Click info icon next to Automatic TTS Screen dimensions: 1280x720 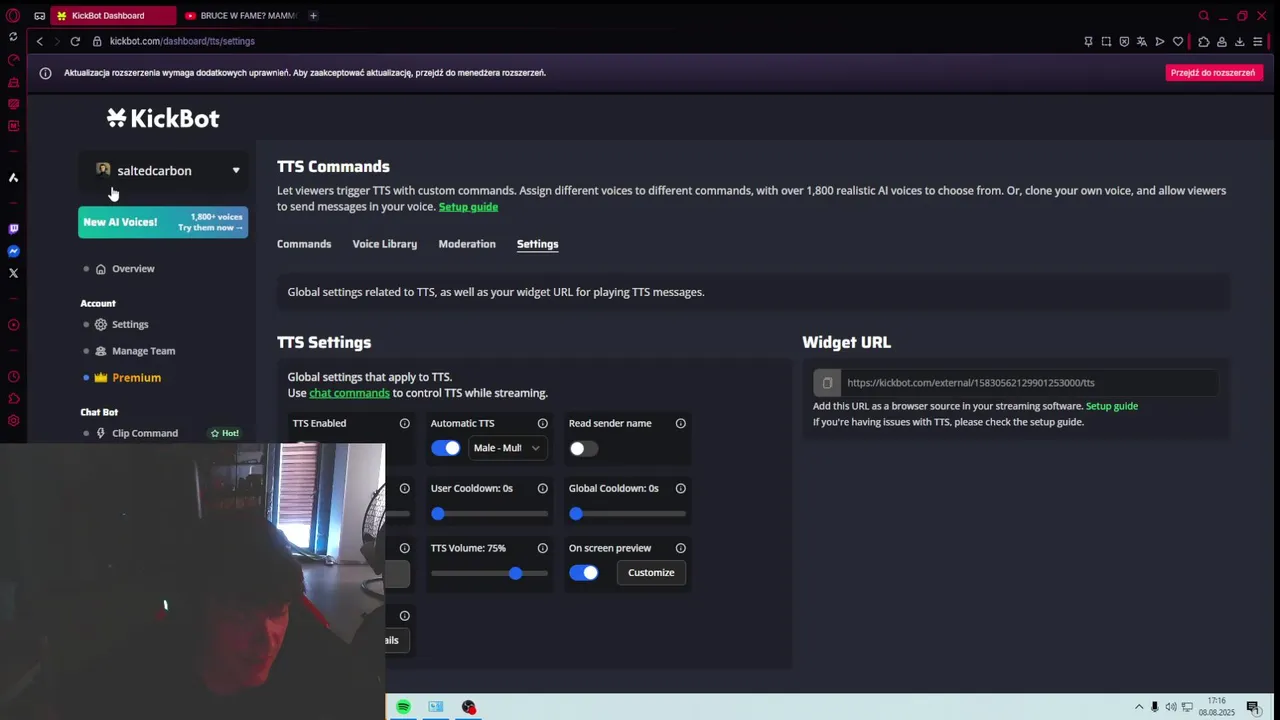pos(543,423)
